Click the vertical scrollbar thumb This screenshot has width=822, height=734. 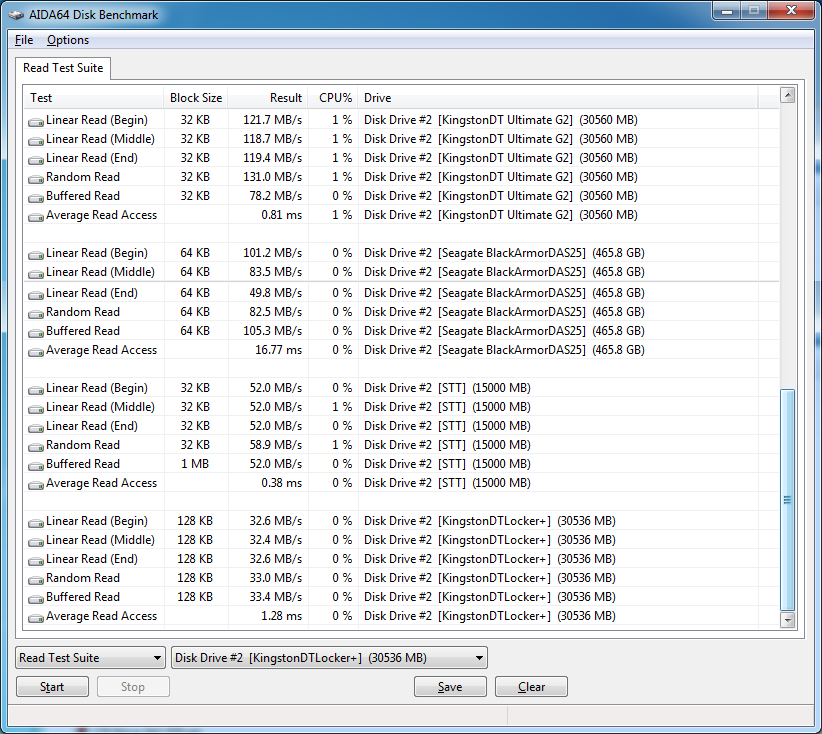click(787, 500)
